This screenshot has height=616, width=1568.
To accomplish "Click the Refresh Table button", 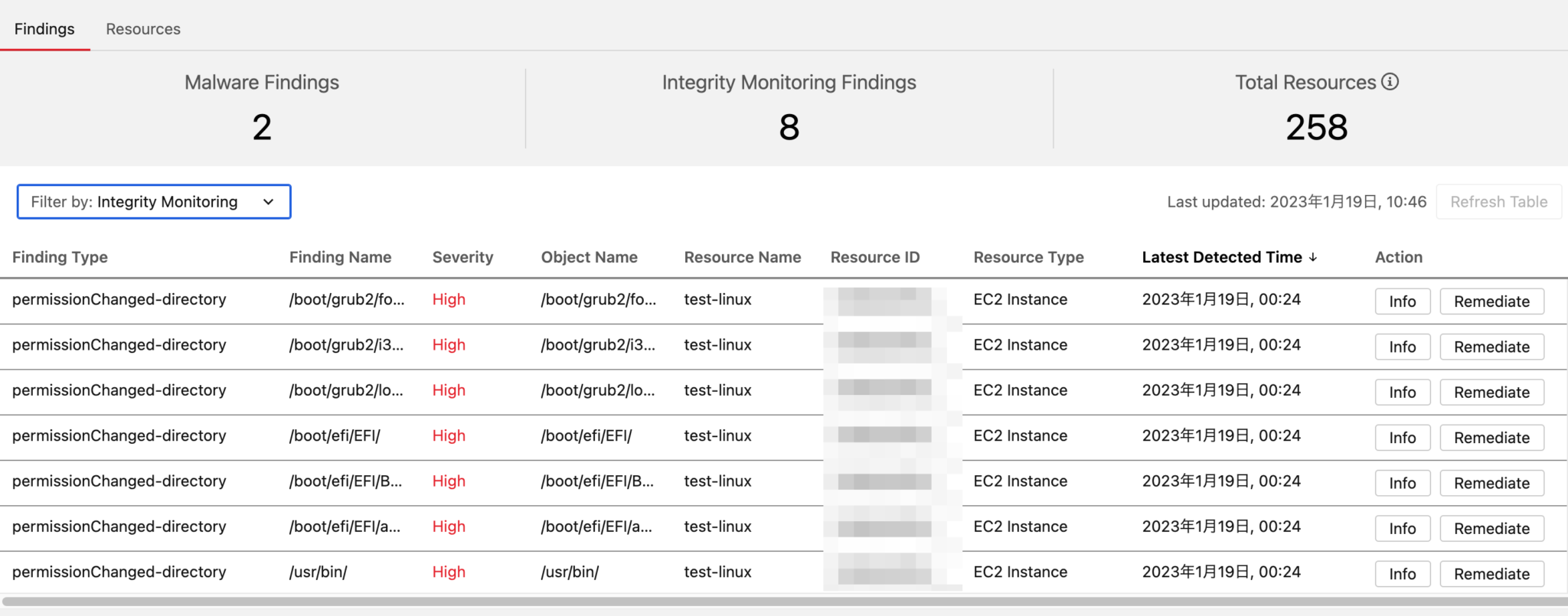I will click(1497, 201).
